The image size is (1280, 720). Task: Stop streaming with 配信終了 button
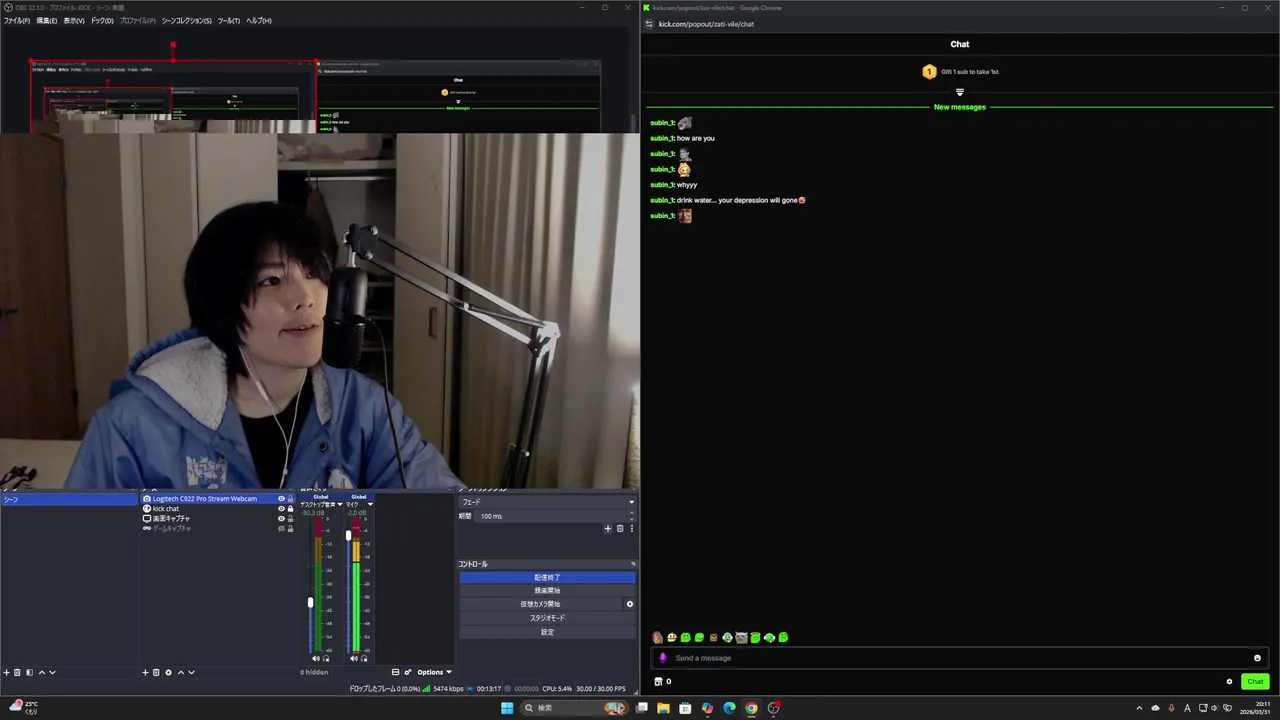547,577
